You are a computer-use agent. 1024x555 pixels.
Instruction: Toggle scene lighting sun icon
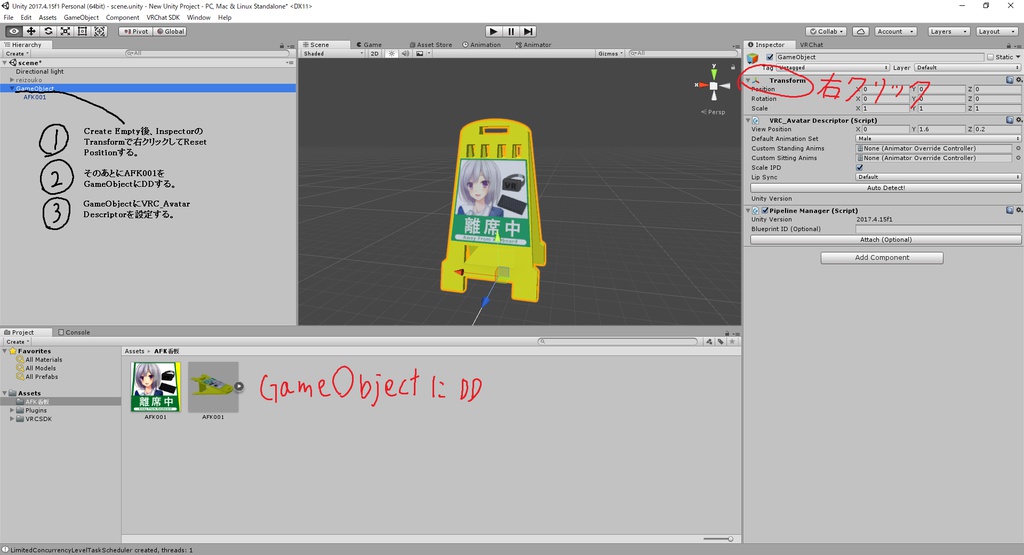click(x=391, y=54)
